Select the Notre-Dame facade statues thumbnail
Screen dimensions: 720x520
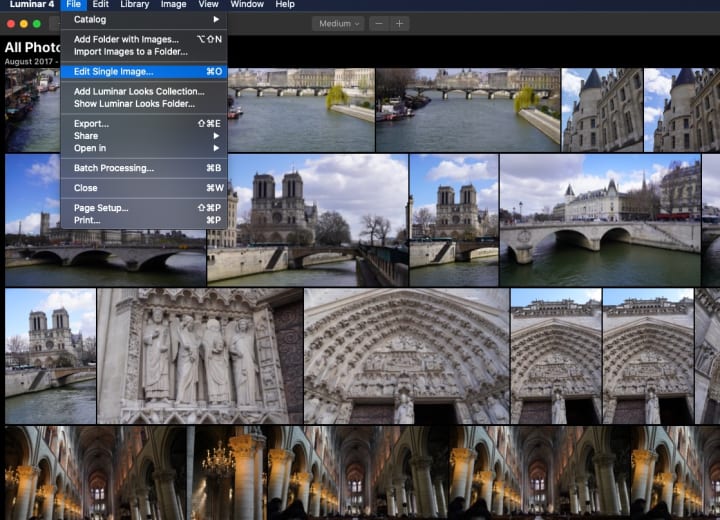coord(199,356)
